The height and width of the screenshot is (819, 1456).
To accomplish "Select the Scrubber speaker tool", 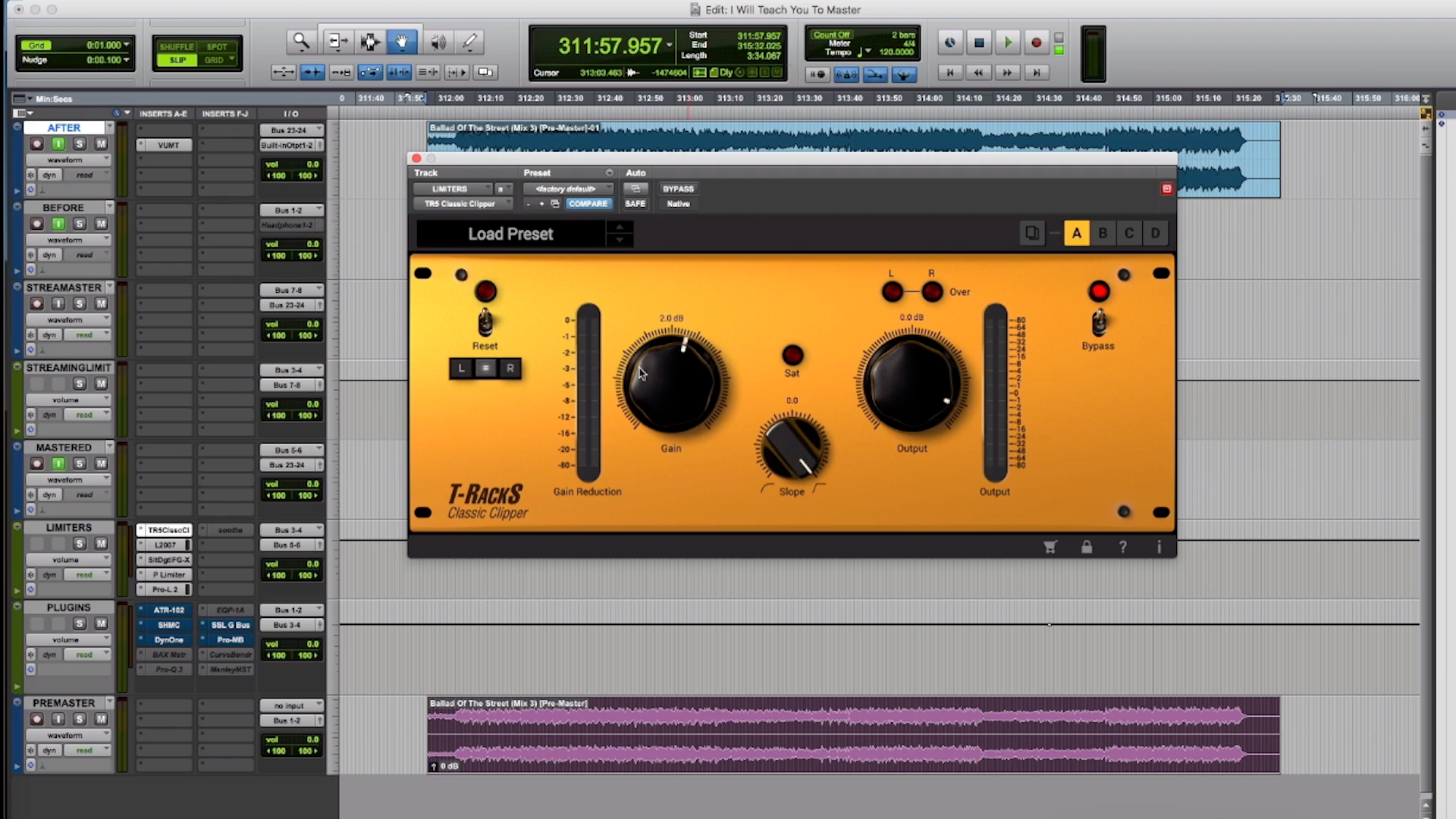I will point(438,42).
